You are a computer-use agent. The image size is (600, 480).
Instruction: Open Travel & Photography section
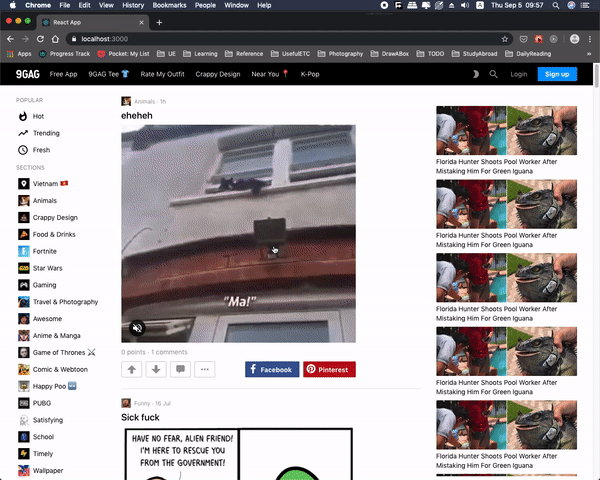pyautogui.click(x=58, y=302)
